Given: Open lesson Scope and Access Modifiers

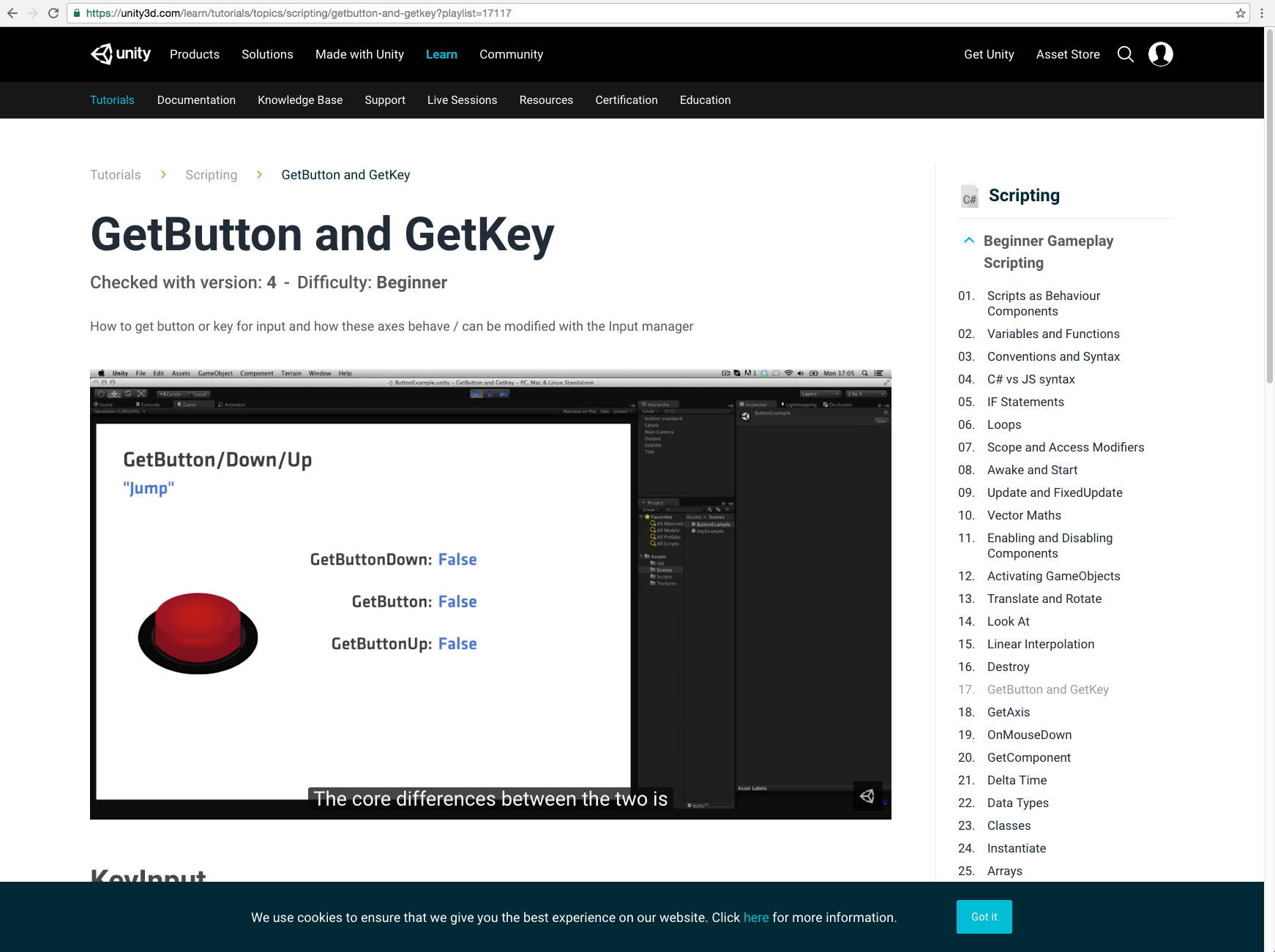Looking at the screenshot, I should point(1066,447).
